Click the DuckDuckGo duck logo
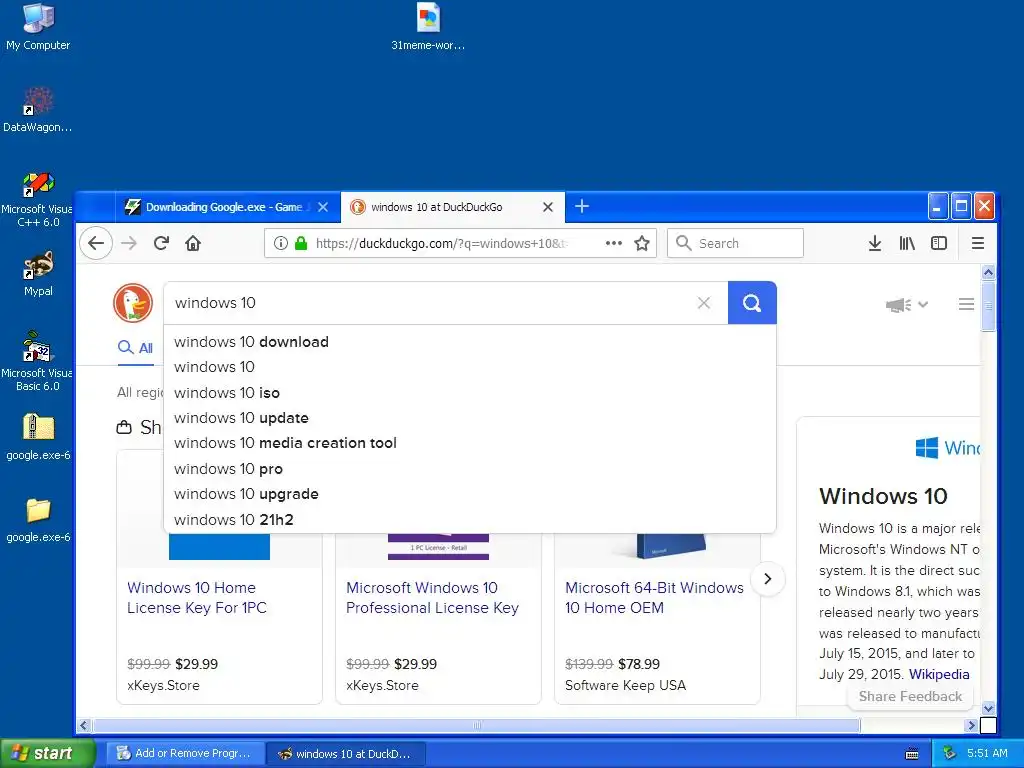Viewport: 1024px width, 768px height. point(133,303)
